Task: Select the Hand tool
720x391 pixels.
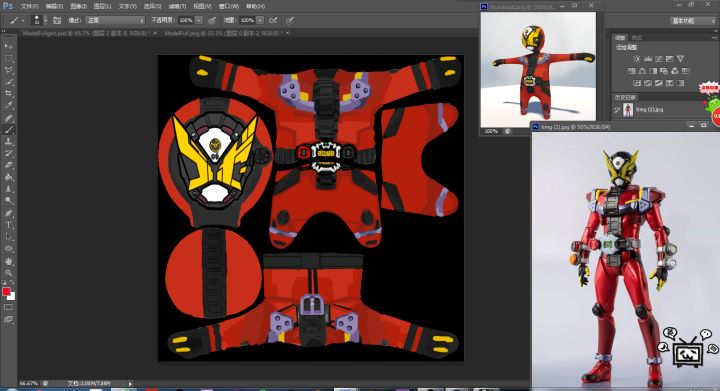Action: (8, 261)
